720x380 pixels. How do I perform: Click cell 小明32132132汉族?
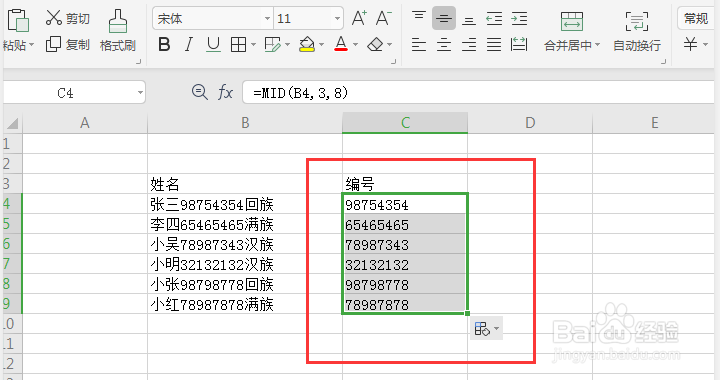pyautogui.click(x=245, y=264)
